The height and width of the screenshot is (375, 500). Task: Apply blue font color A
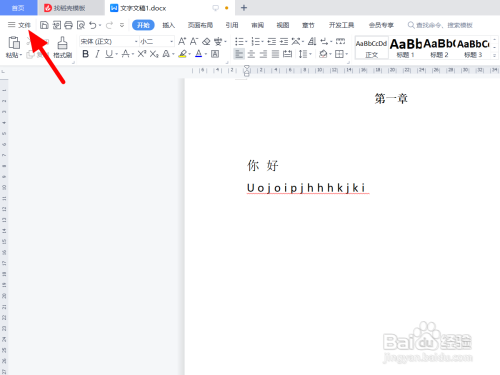click(x=199, y=54)
